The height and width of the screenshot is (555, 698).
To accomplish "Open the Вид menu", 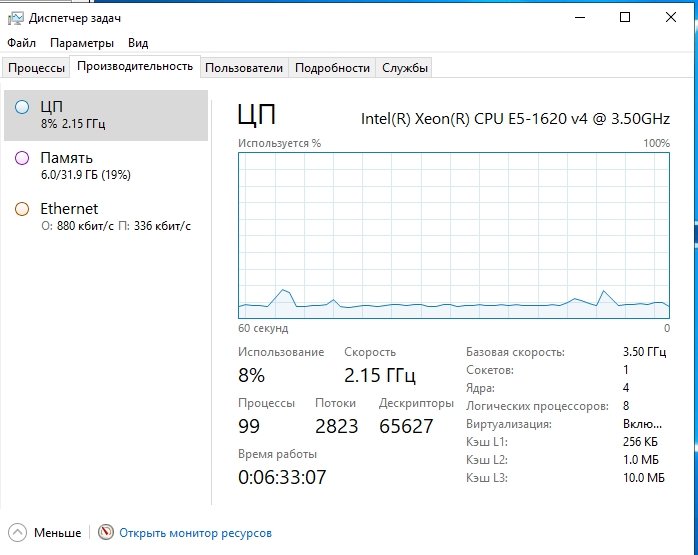I will 138,43.
